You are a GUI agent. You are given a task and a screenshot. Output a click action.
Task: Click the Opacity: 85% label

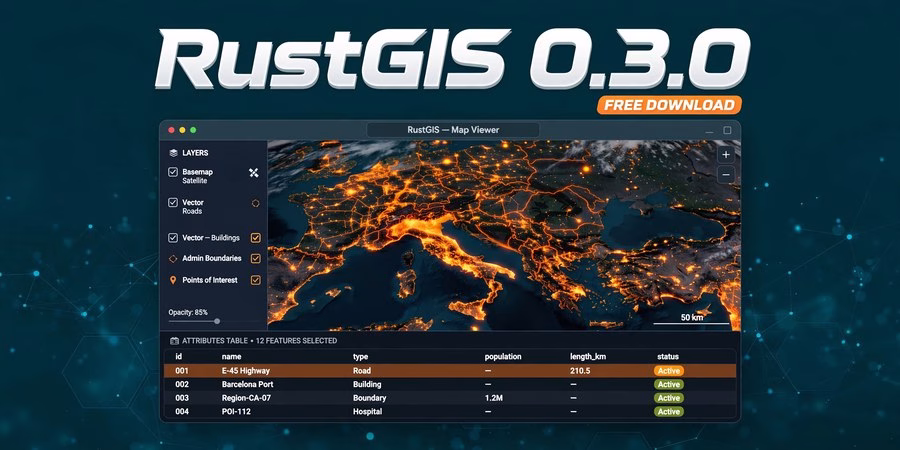pyautogui.click(x=188, y=312)
